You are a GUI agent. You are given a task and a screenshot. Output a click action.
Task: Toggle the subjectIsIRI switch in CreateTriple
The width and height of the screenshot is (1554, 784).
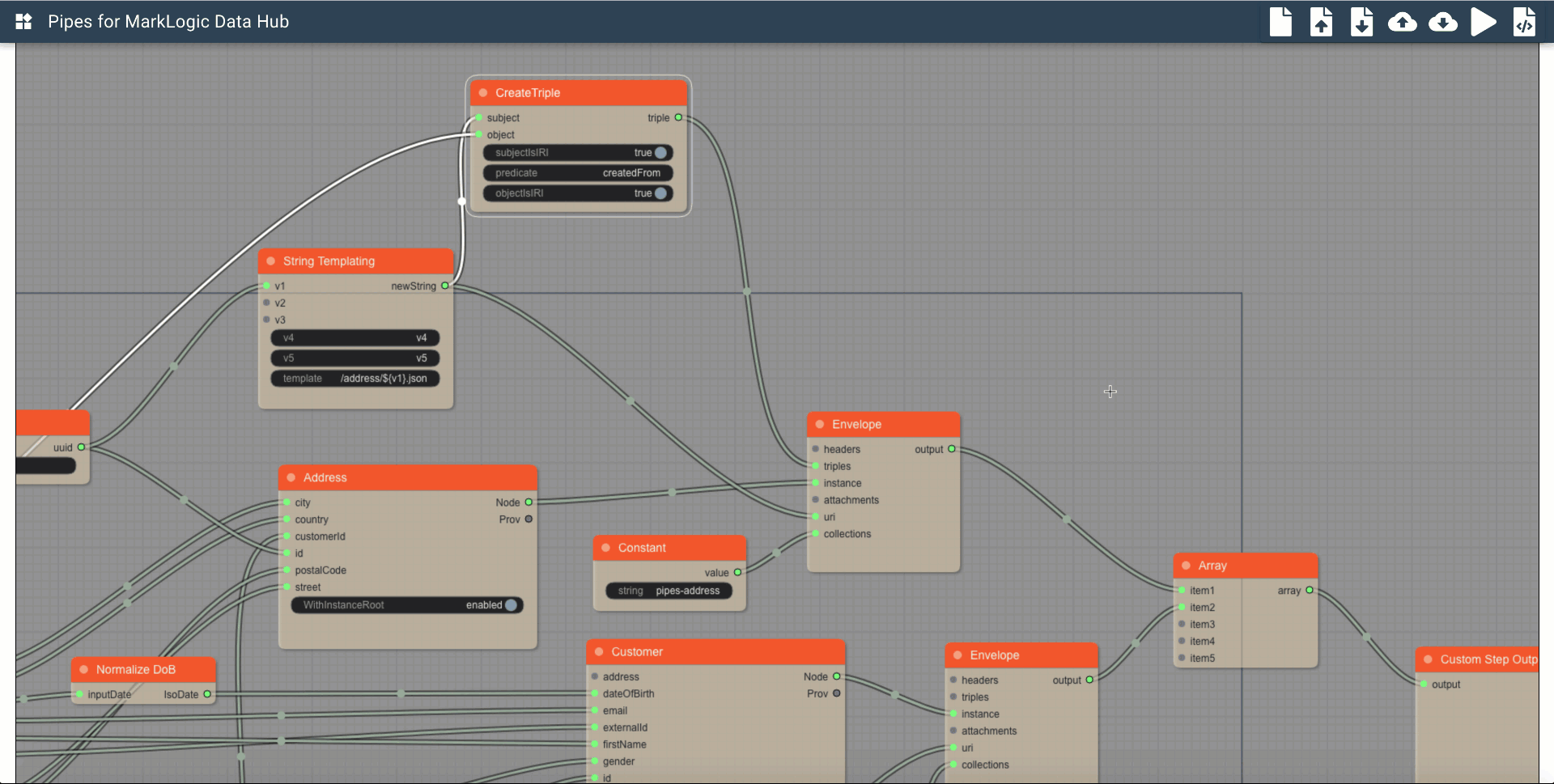coord(660,153)
